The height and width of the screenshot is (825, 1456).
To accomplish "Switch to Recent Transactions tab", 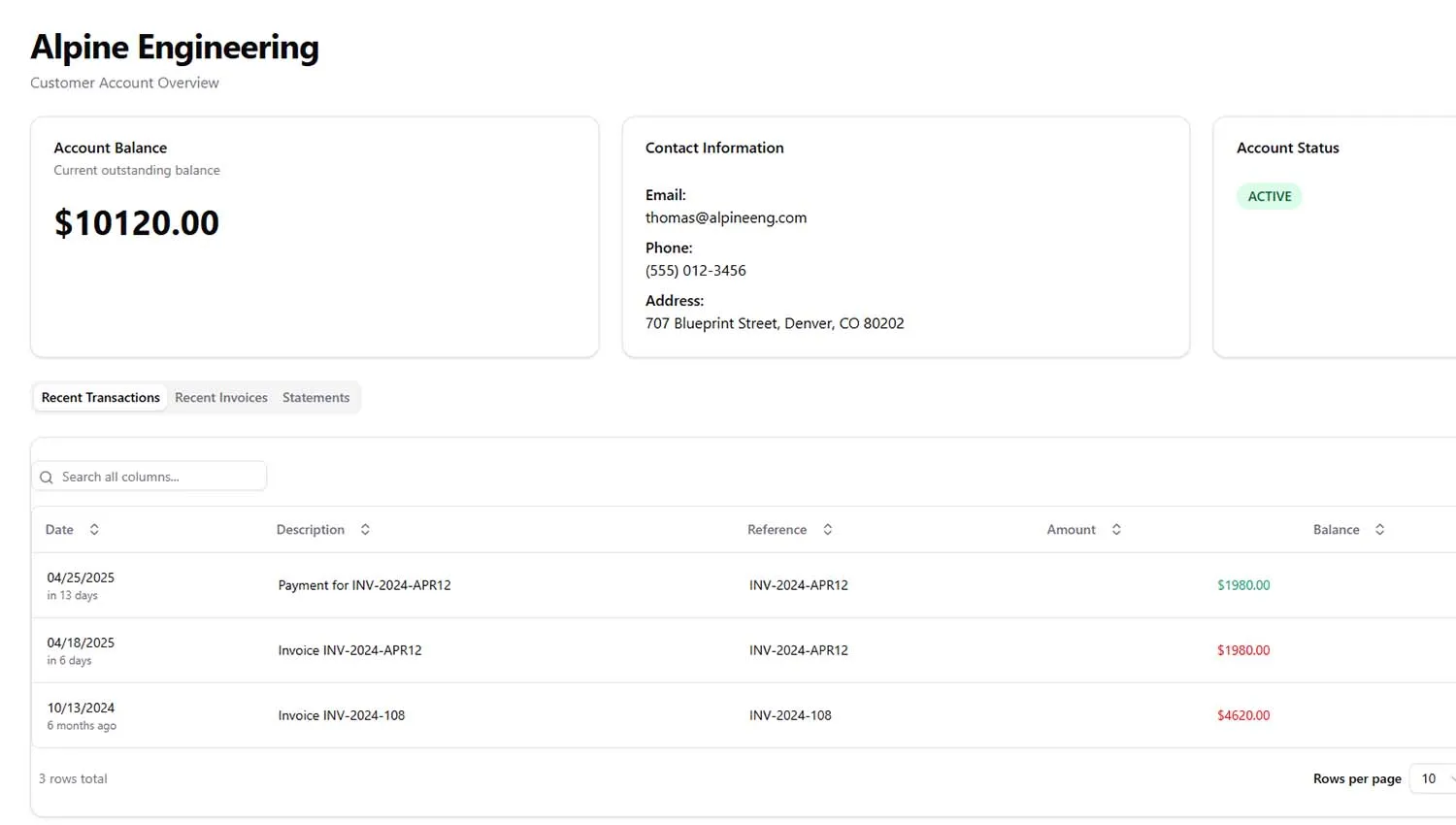I will (101, 397).
